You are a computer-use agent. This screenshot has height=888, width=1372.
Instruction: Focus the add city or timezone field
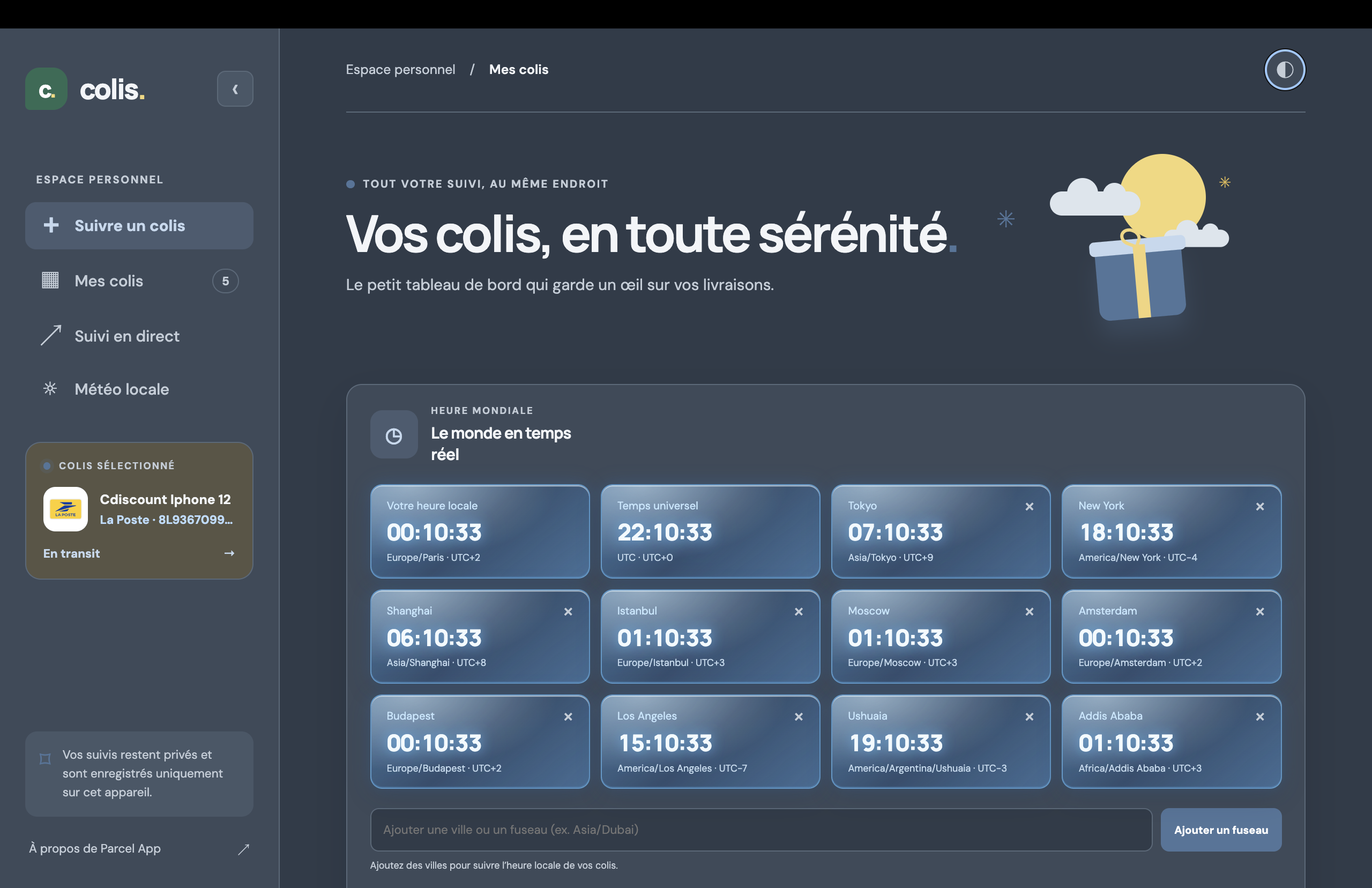click(x=760, y=830)
